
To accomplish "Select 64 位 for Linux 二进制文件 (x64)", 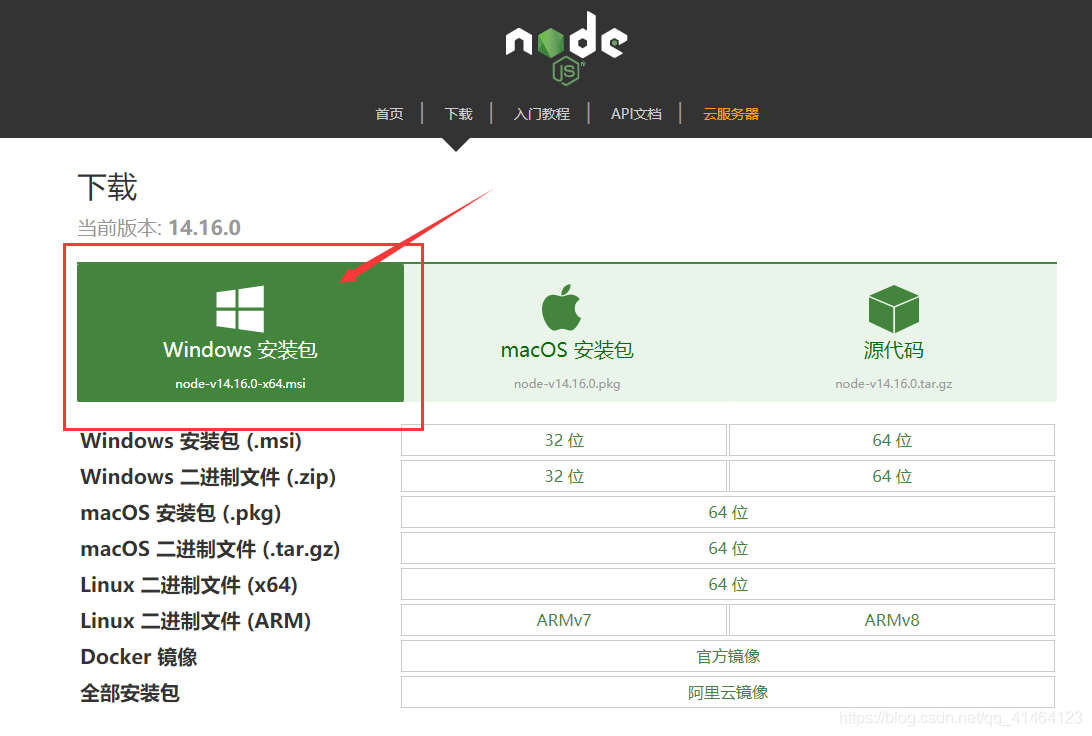I will tap(728, 584).
